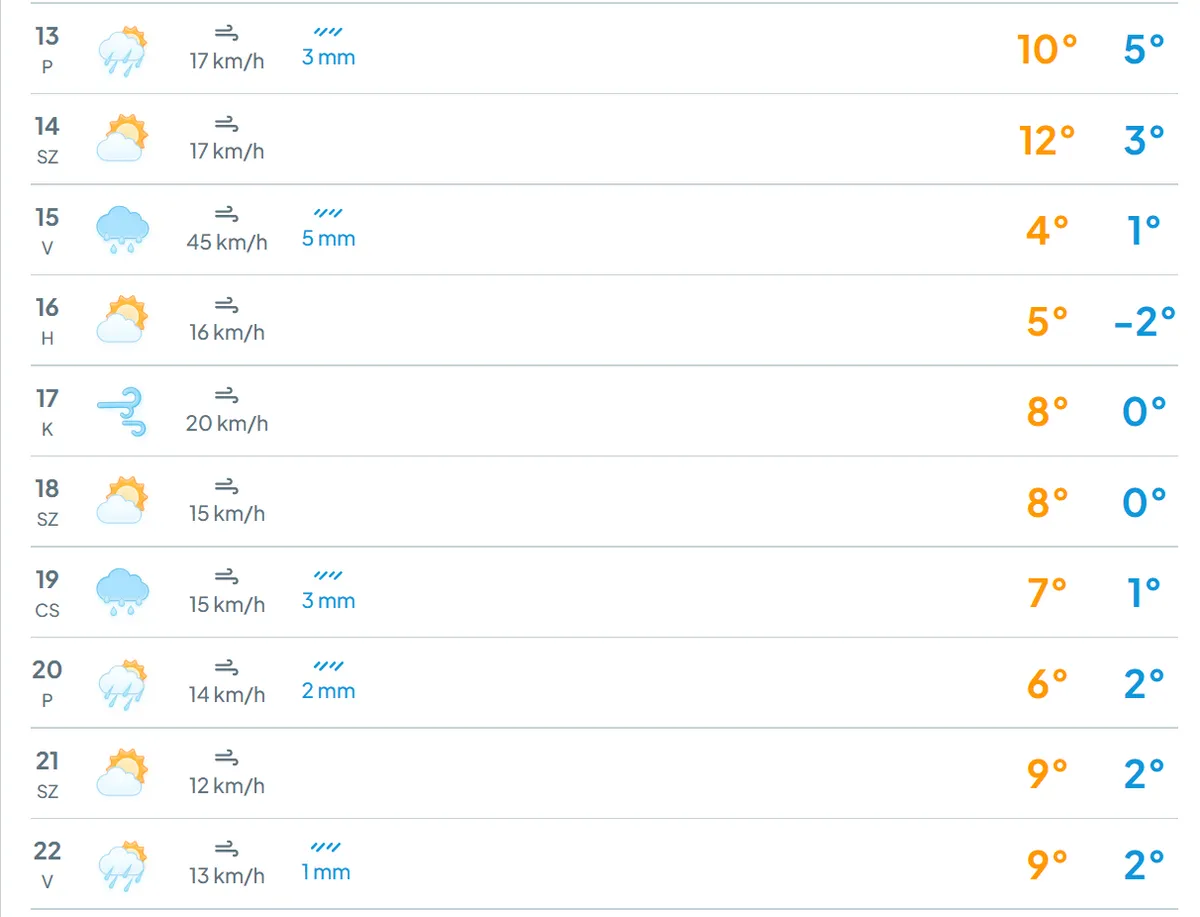Click the partly cloudy icon for day 21

click(x=122, y=773)
